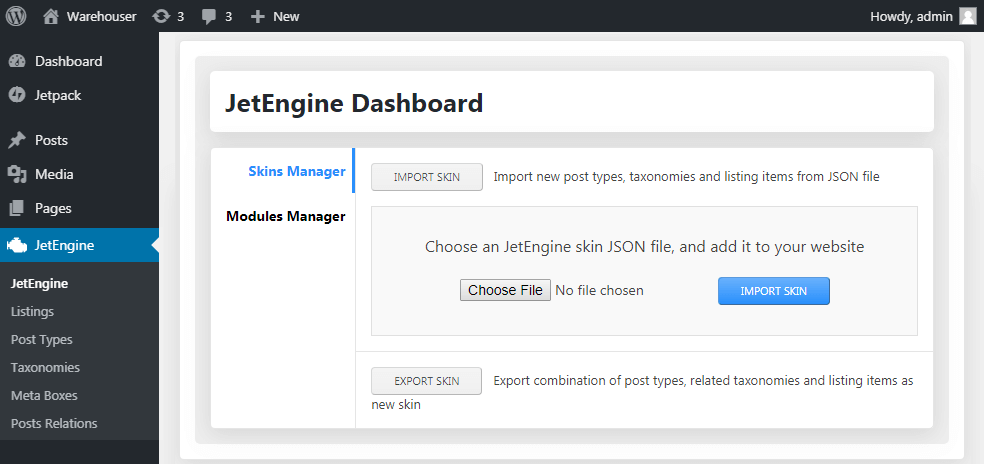This screenshot has width=984, height=464.
Task: Switch to Modules Manager tab
Action: tap(286, 217)
